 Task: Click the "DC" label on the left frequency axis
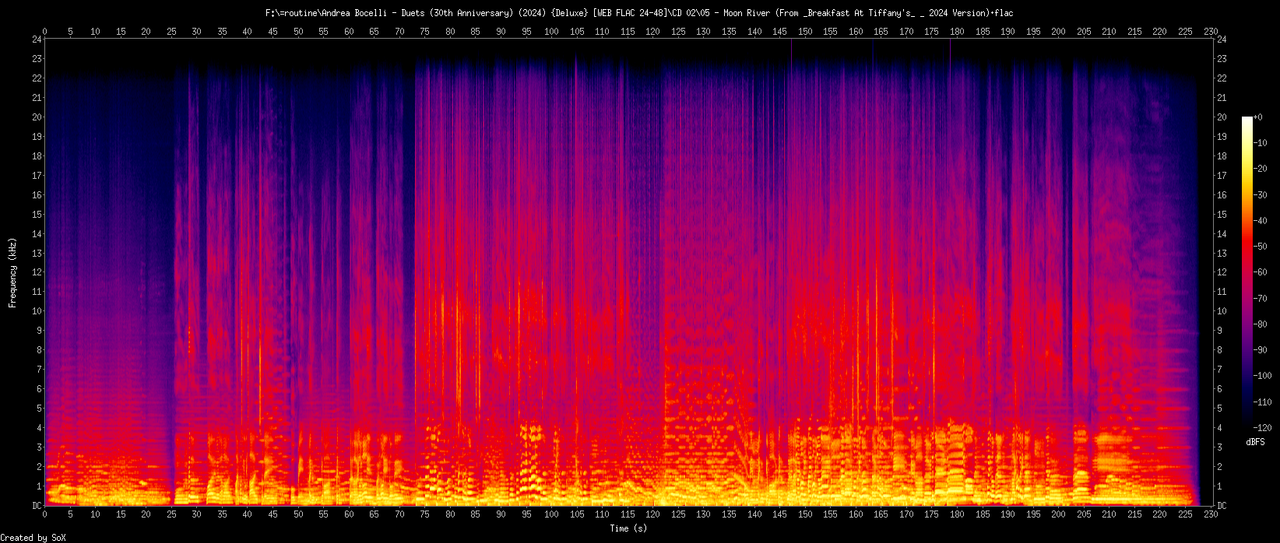37,505
